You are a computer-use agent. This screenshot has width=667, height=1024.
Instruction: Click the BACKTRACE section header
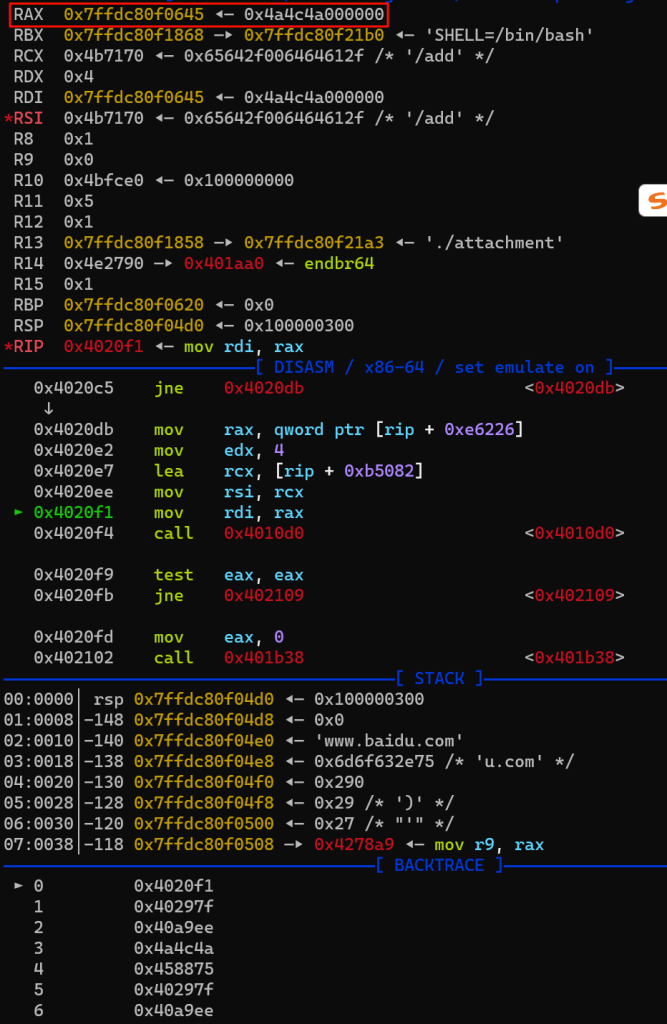441,865
